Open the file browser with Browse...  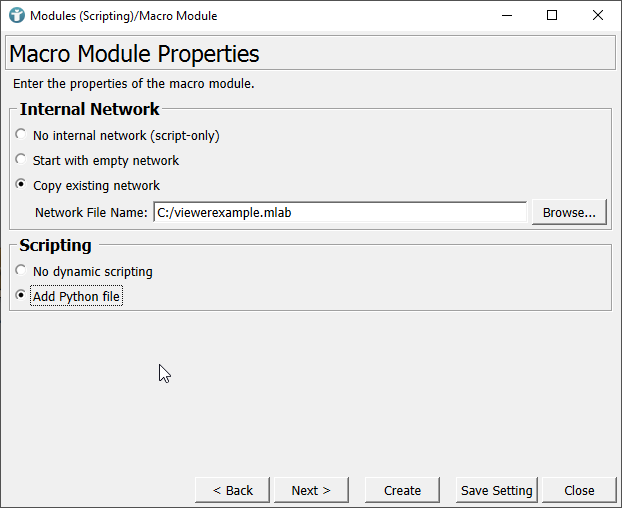[x=569, y=212]
